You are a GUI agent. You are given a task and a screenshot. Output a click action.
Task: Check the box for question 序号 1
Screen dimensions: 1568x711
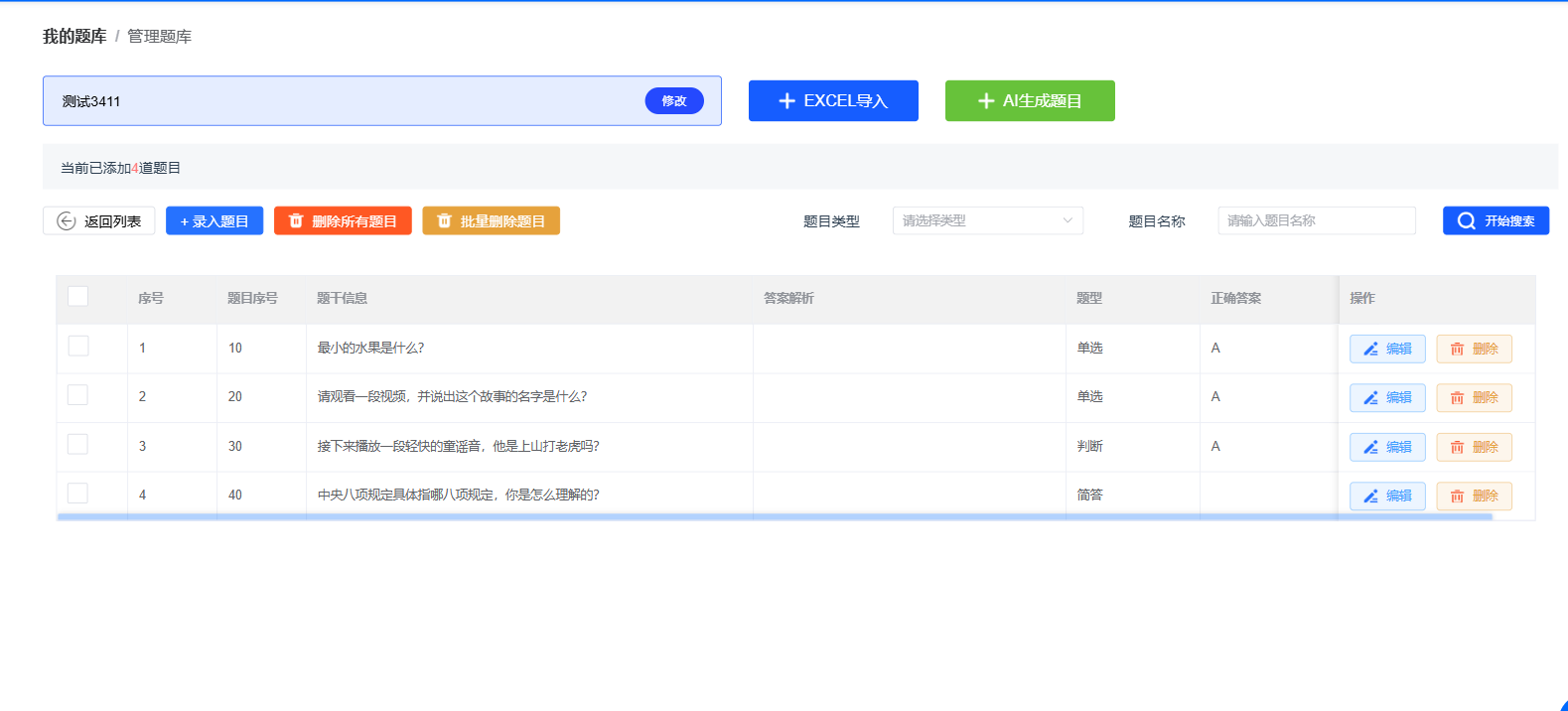coord(78,346)
